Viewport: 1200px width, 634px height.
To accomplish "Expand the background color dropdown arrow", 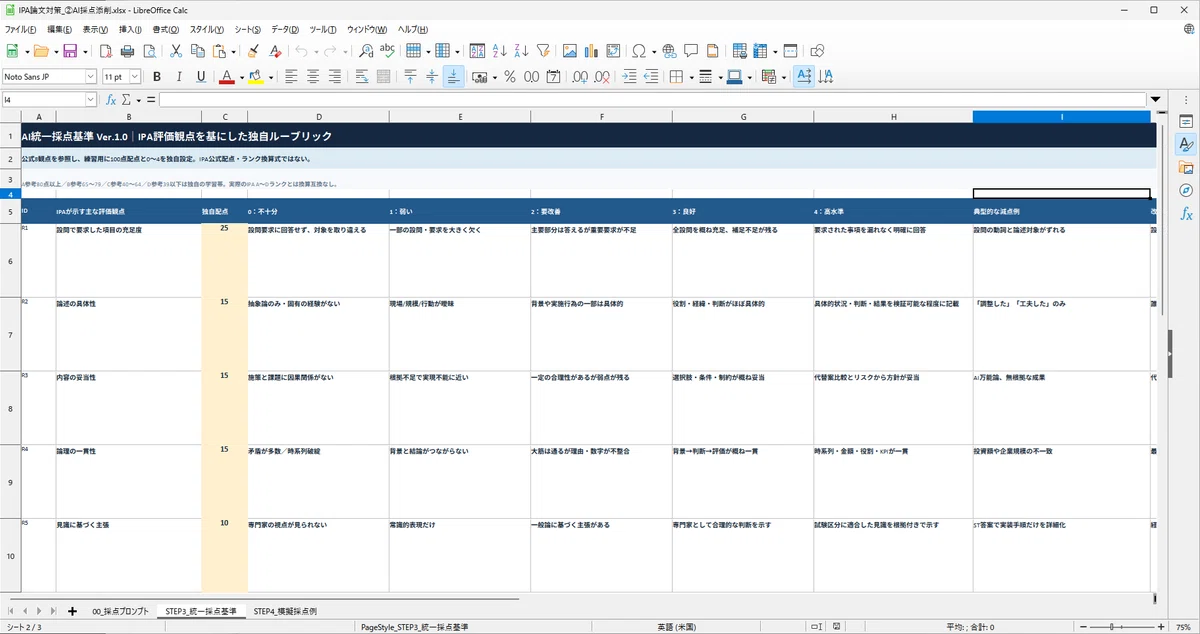I will (270, 76).
